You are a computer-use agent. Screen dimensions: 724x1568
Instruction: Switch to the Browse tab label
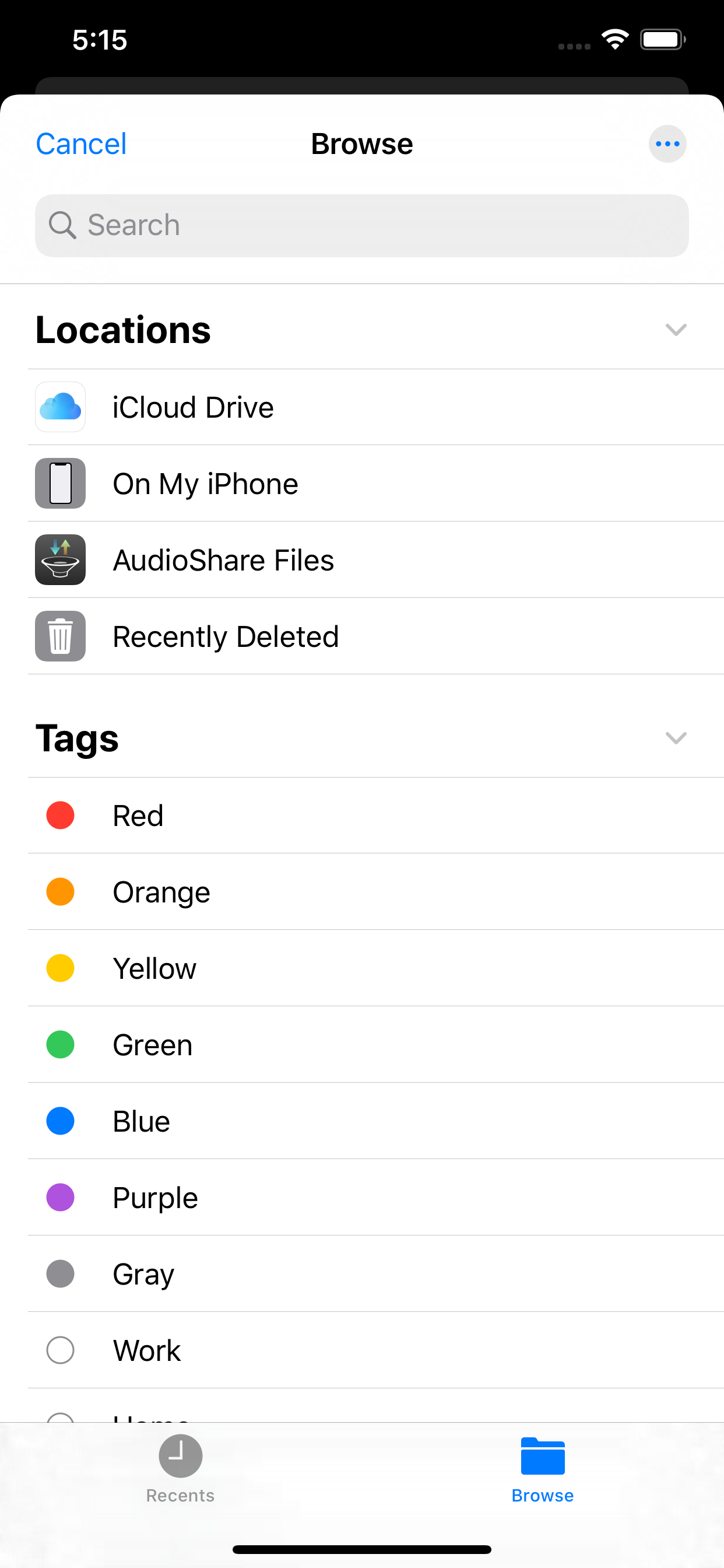click(543, 1496)
